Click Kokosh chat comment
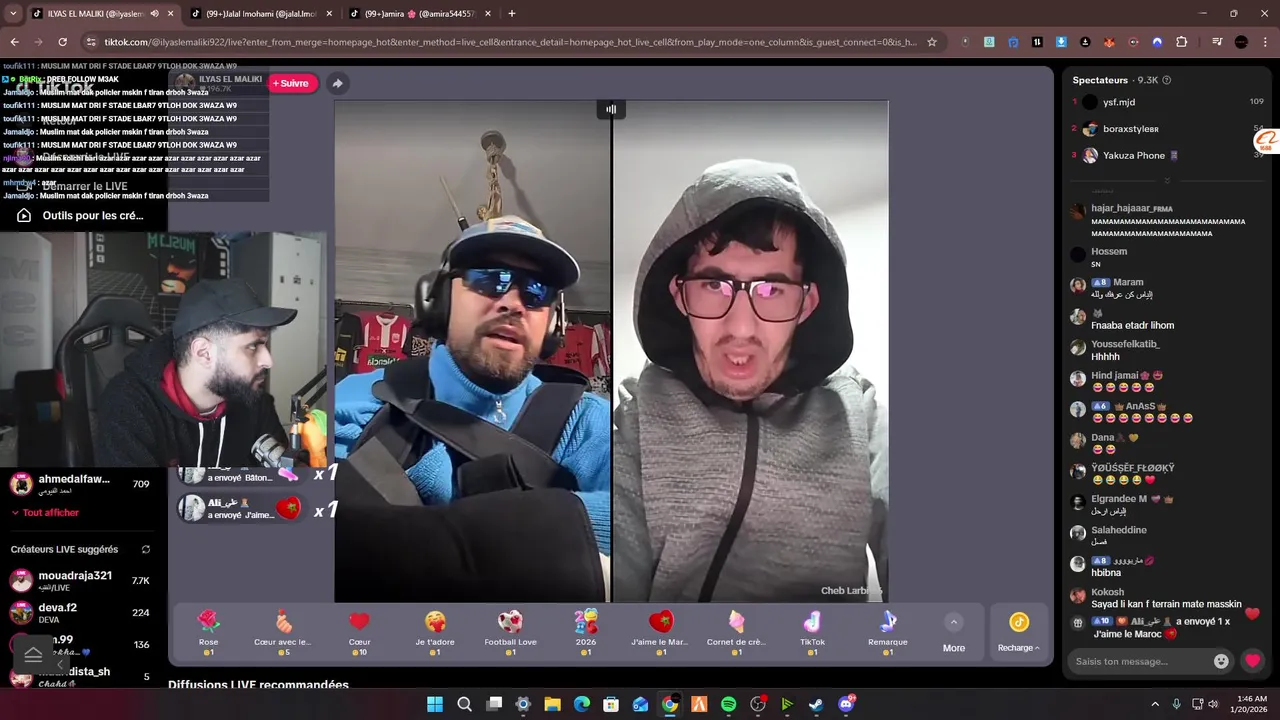1280x720 pixels. point(1166,604)
